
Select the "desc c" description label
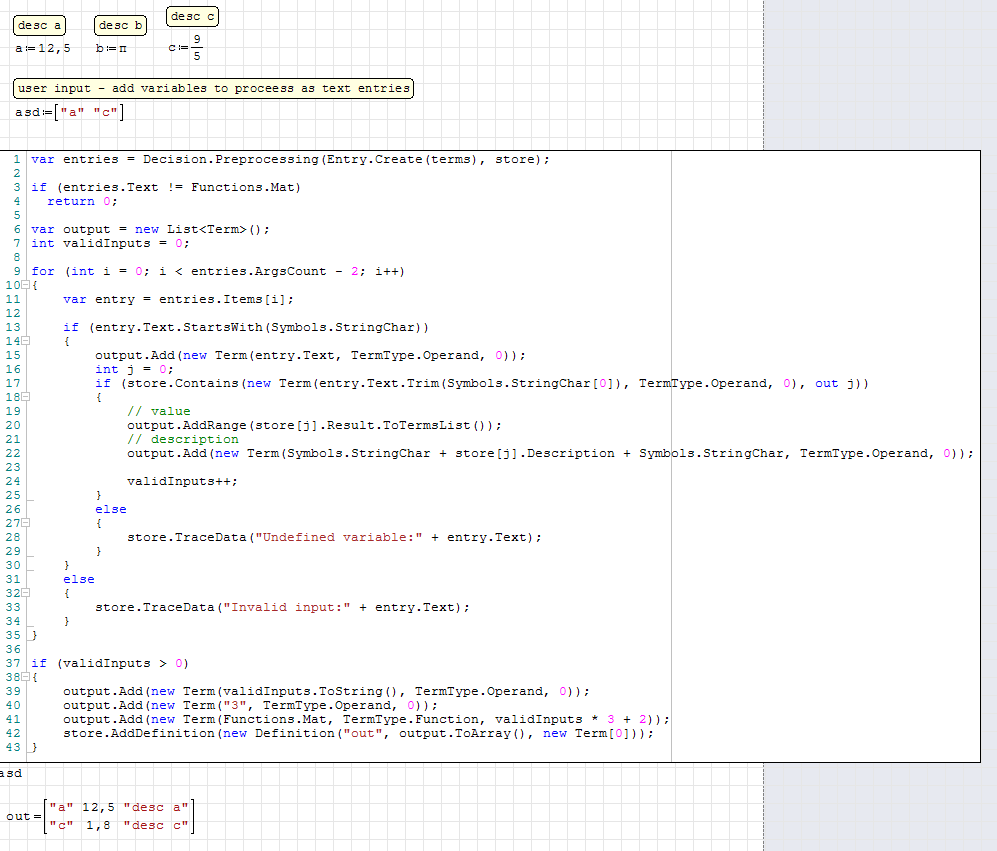point(193,16)
